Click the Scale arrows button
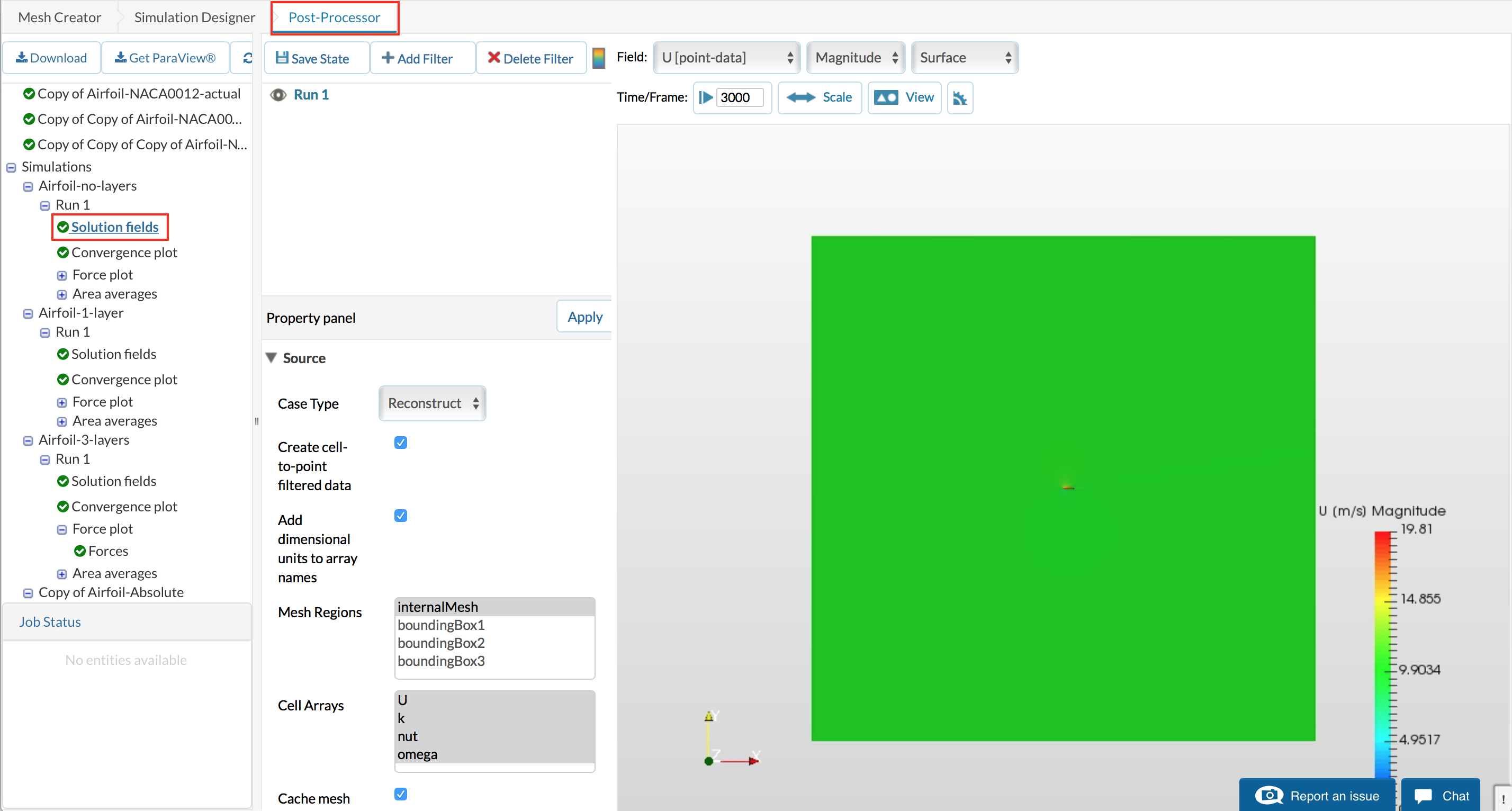The height and width of the screenshot is (811, 1512). [x=820, y=97]
